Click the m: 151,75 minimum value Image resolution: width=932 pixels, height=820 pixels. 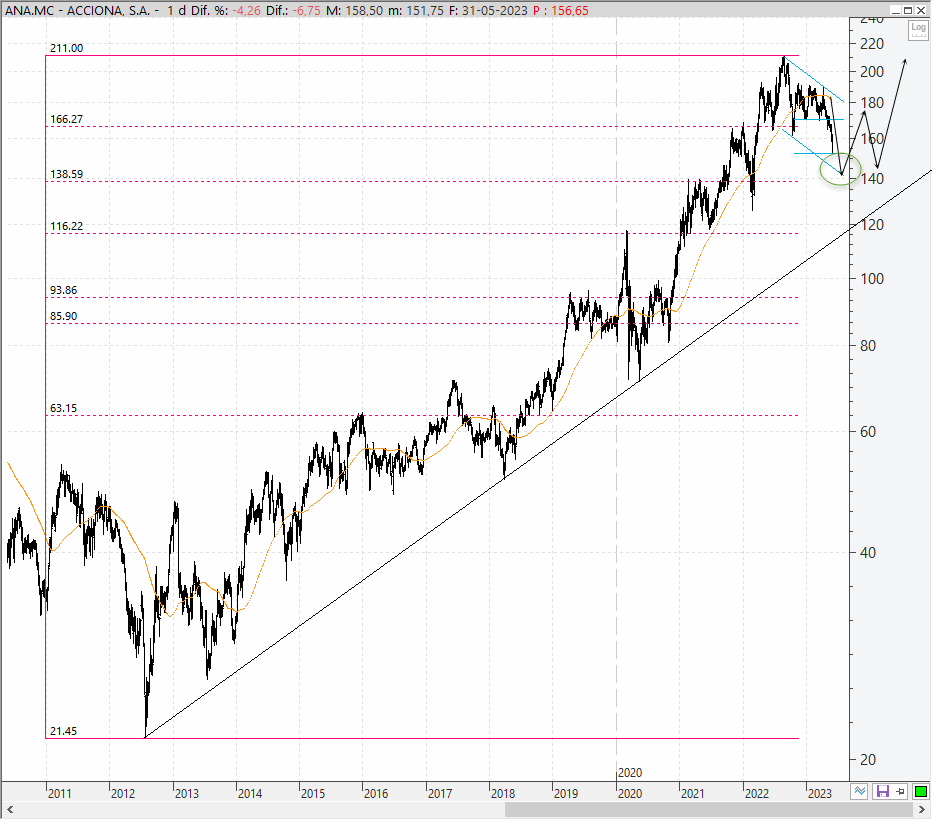point(415,11)
